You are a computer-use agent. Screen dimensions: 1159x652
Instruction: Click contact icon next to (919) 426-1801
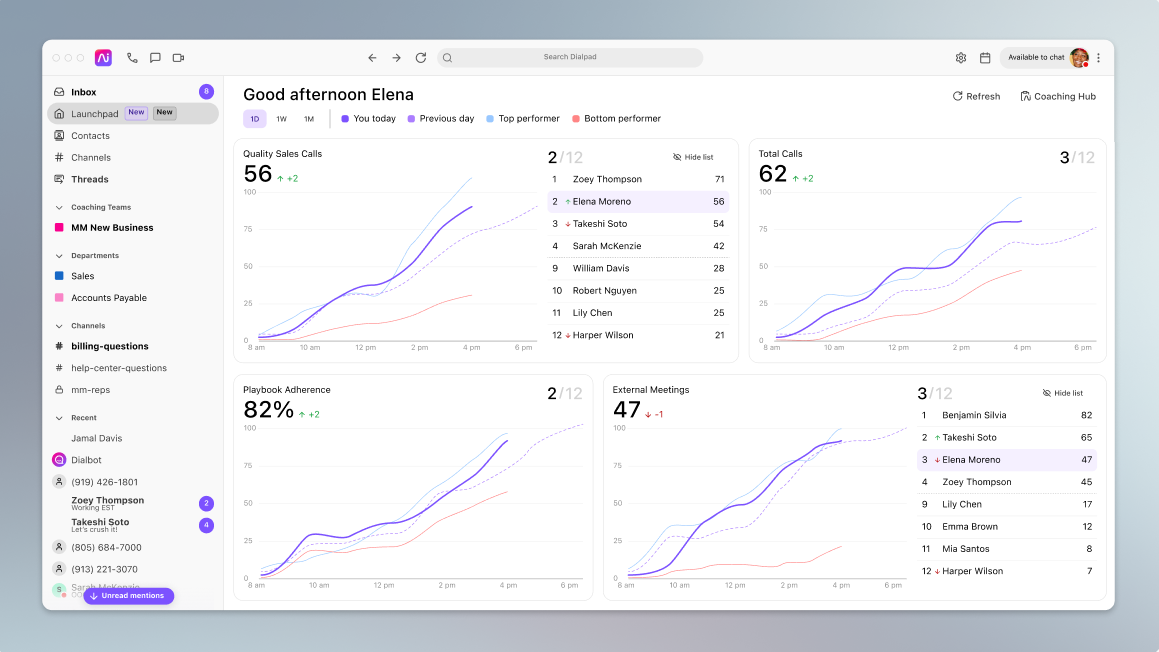point(59,481)
